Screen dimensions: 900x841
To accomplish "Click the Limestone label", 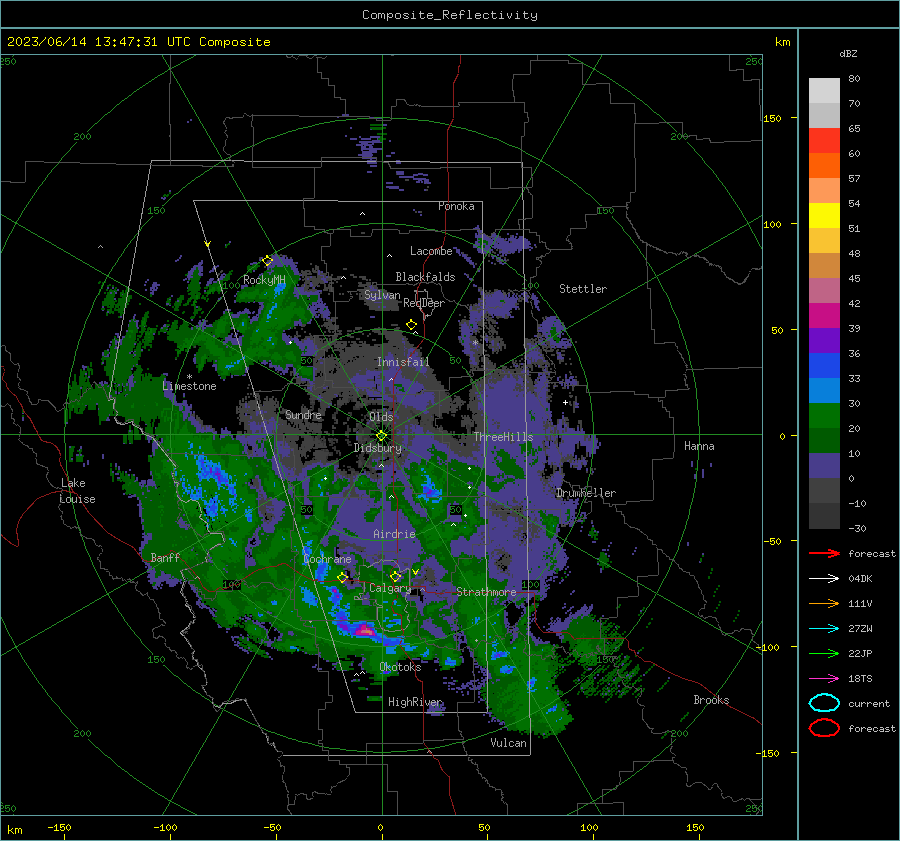I will 189,386.
